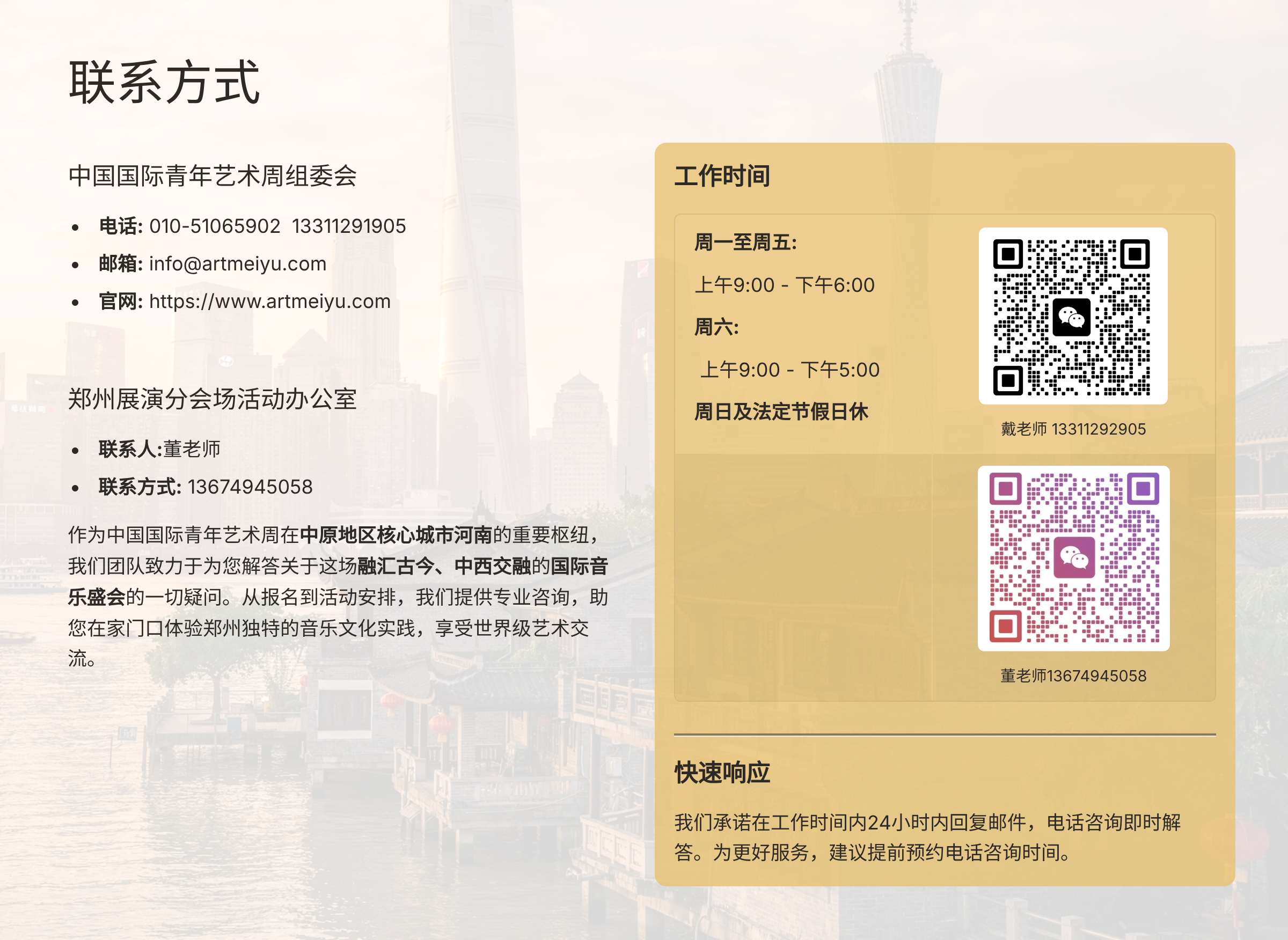
Task: Click the 工作时间 heading
Action: [722, 175]
